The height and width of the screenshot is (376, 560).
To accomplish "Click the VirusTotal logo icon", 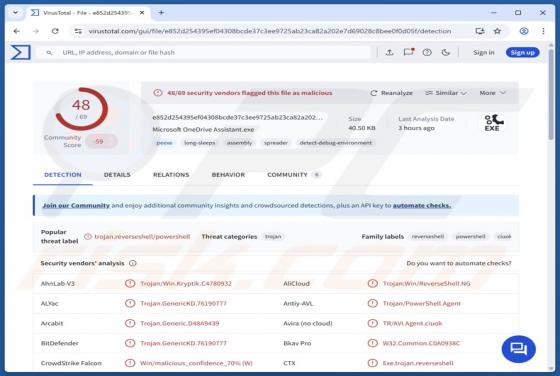I will coord(20,52).
